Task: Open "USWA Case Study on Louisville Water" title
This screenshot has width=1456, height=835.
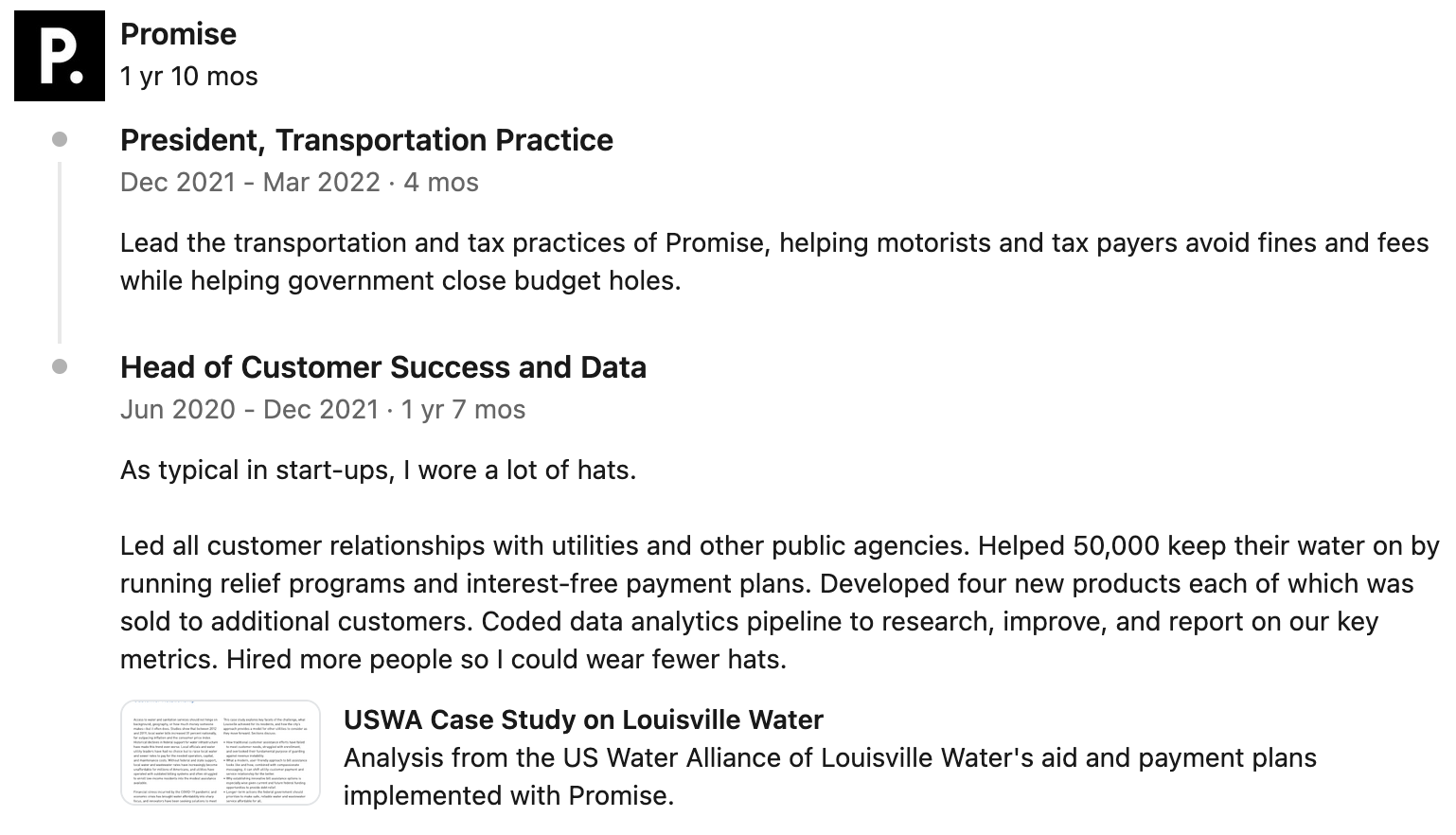Action: (583, 720)
